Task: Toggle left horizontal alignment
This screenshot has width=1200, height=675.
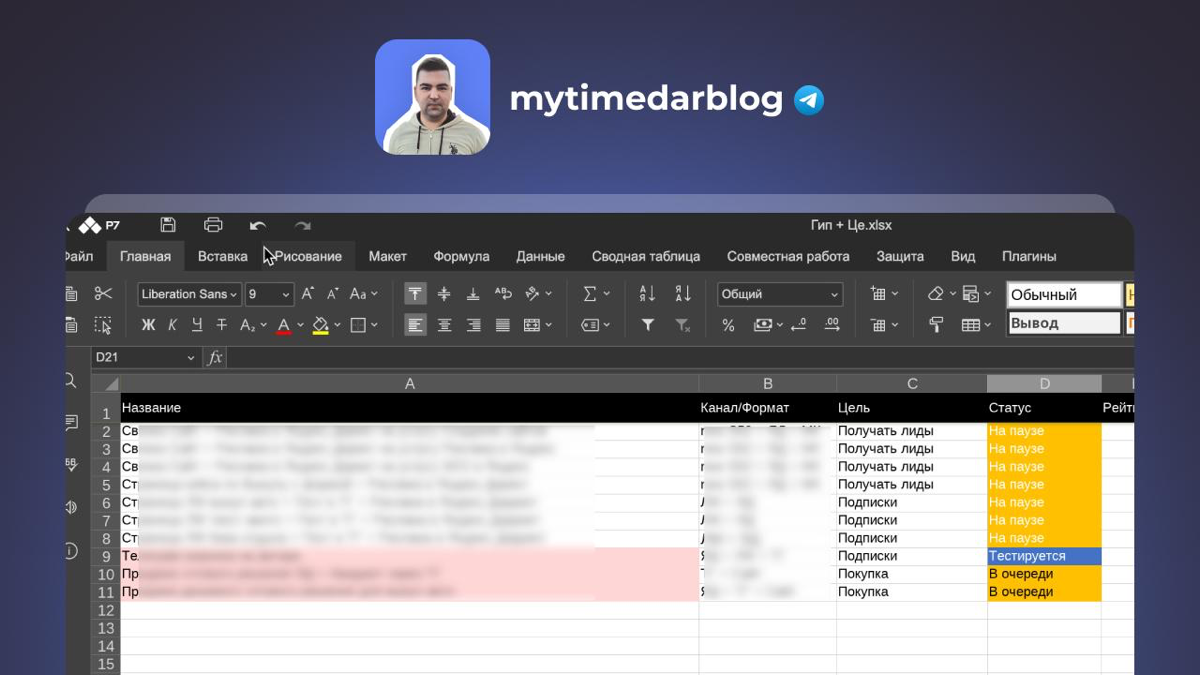Action: tap(415, 325)
